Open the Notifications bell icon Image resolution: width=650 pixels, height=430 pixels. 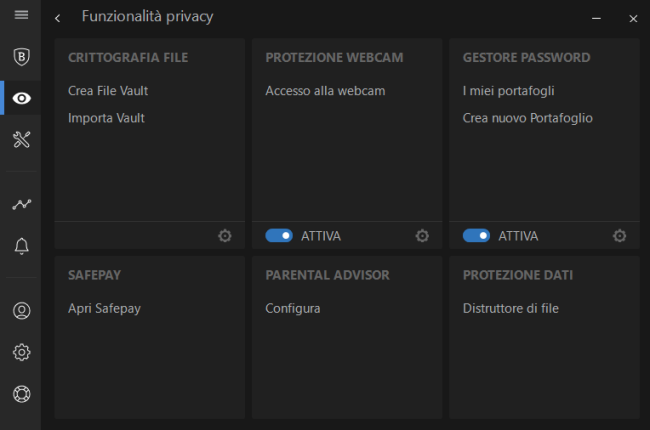tap(21, 246)
